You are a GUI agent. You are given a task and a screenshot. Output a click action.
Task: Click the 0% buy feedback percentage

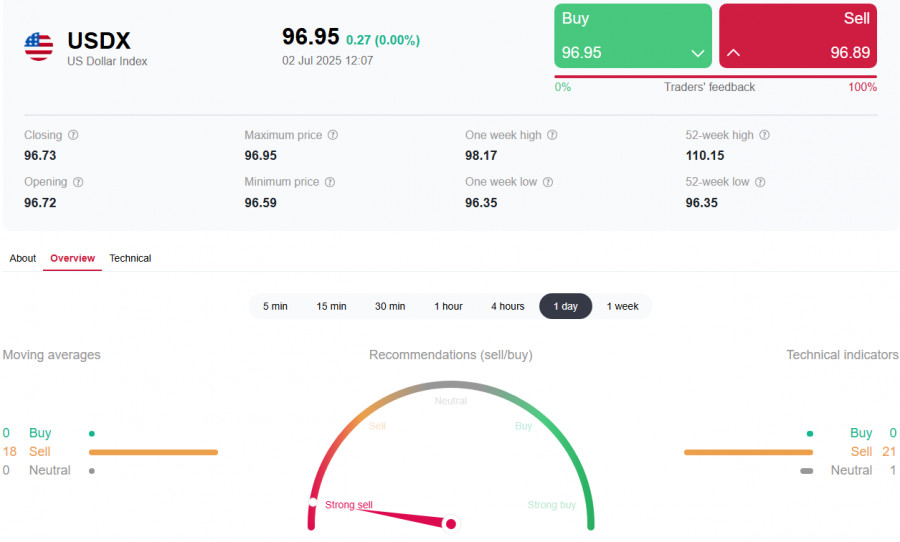click(562, 87)
